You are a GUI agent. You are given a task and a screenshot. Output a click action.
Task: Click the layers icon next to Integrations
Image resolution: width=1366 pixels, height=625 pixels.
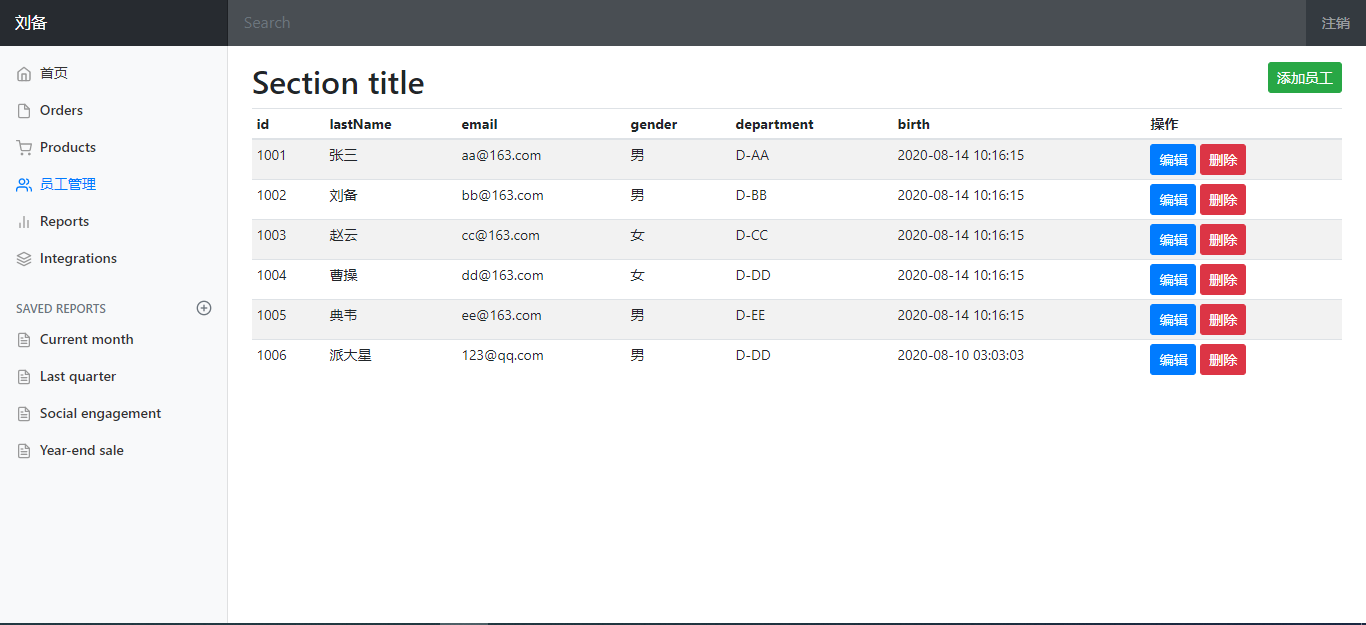[24, 259]
